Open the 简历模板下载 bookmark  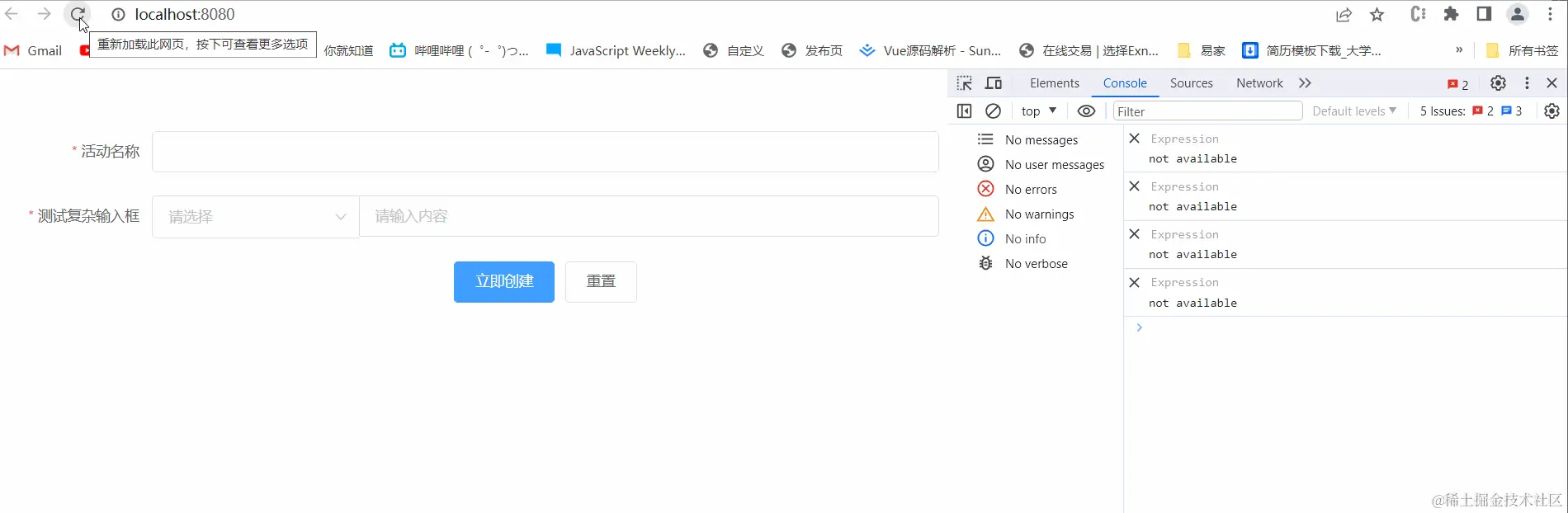click(x=1312, y=50)
